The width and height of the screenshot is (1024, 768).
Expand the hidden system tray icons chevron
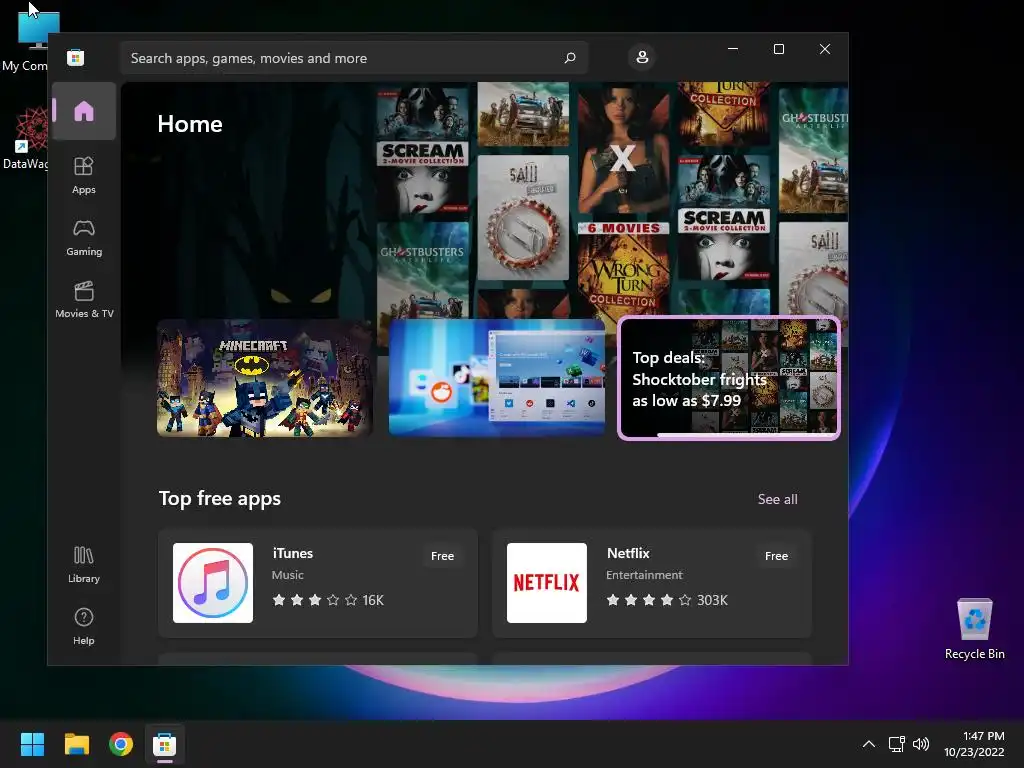click(869, 744)
